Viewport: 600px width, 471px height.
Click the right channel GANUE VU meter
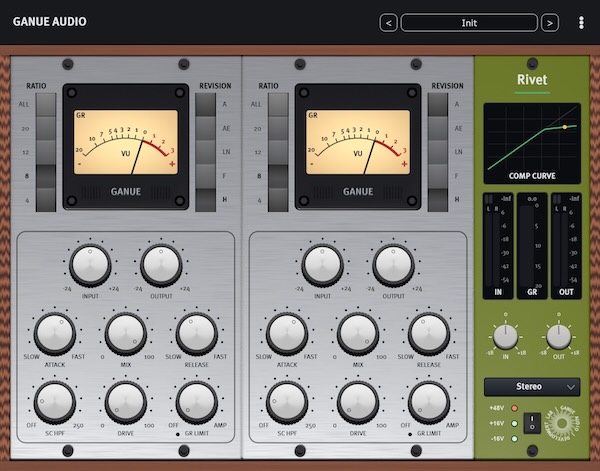coord(358,147)
